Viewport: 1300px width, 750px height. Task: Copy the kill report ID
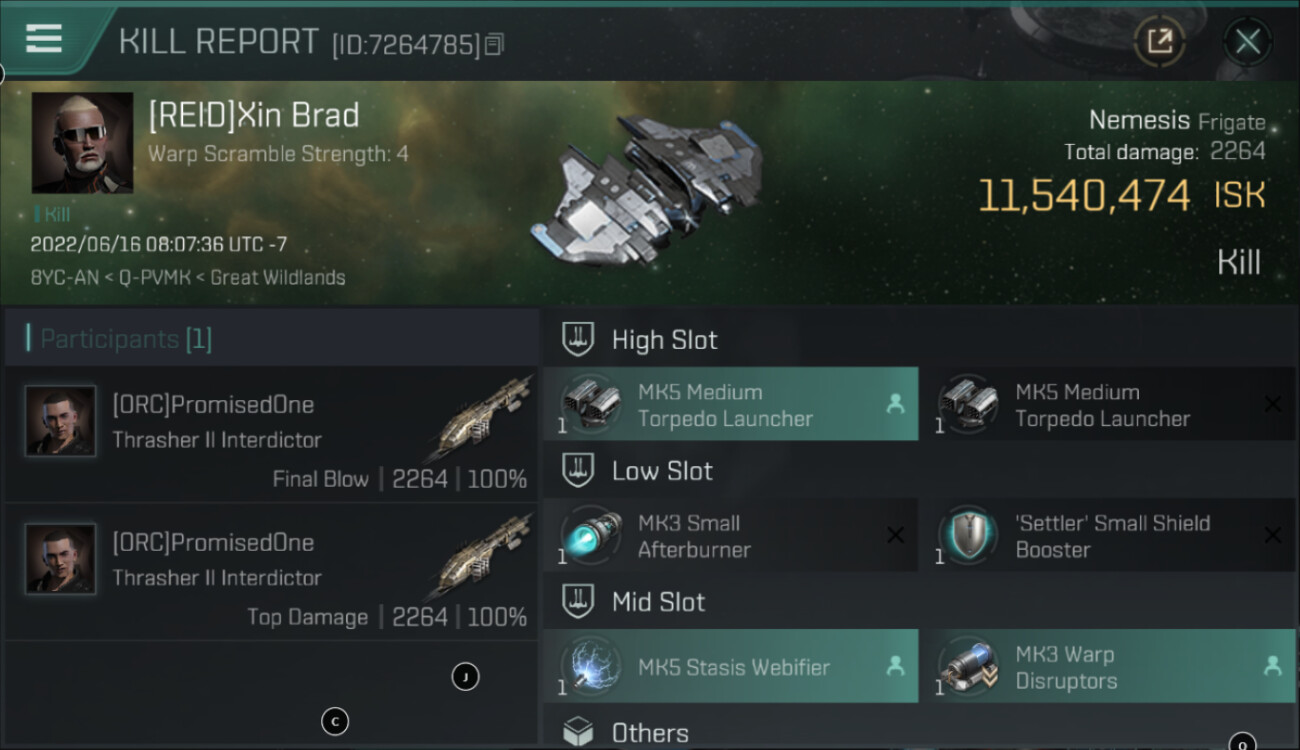[495, 44]
